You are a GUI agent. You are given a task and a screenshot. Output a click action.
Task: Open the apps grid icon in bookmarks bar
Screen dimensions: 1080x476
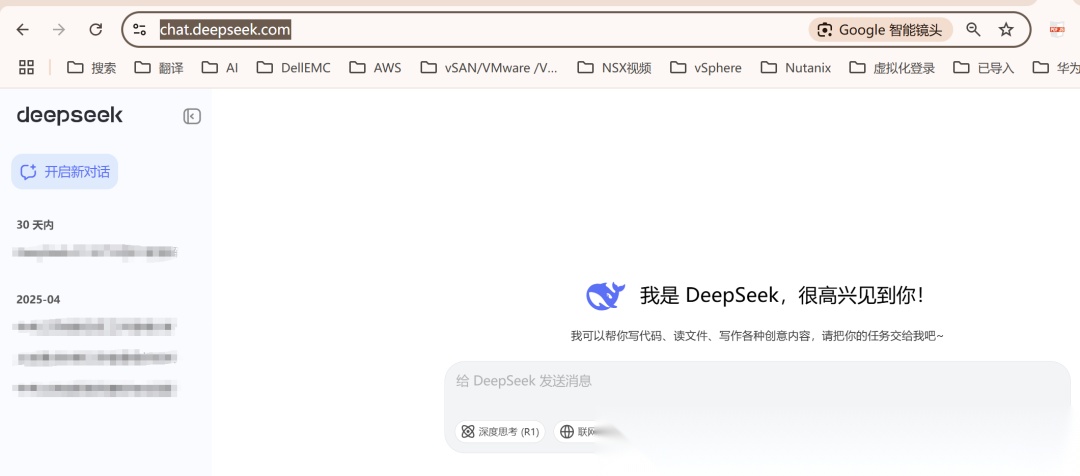point(26,68)
